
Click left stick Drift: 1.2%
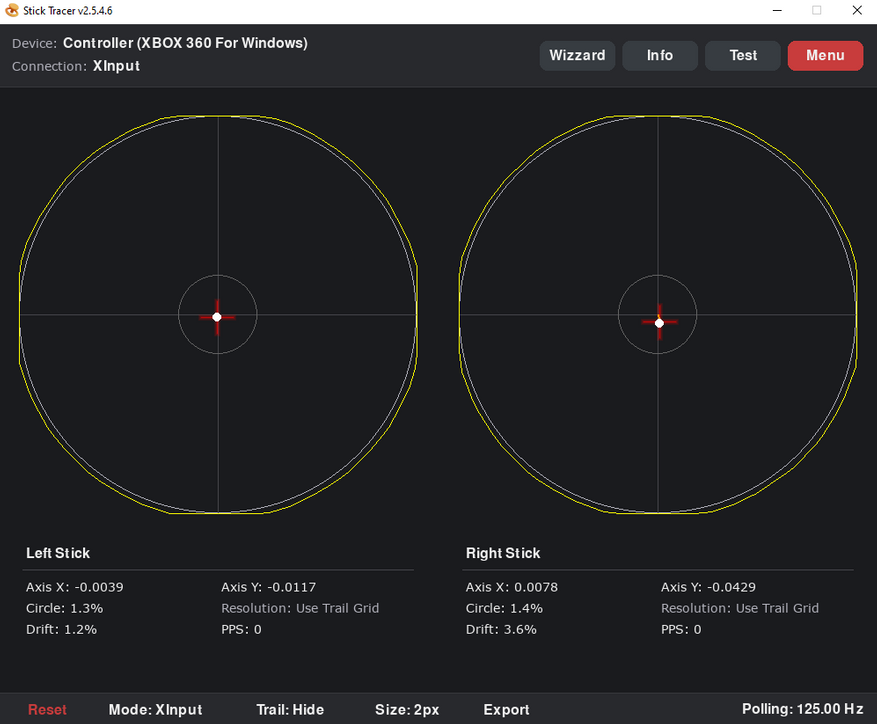pyautogui.click(x=62, y=629)
